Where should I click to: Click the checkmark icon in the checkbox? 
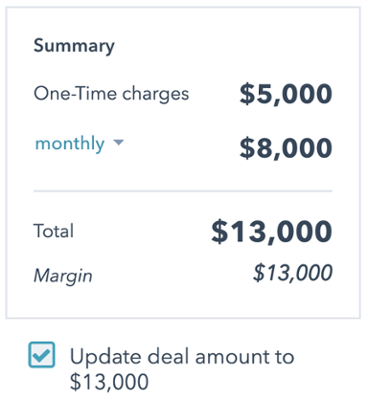click(42, 355)
